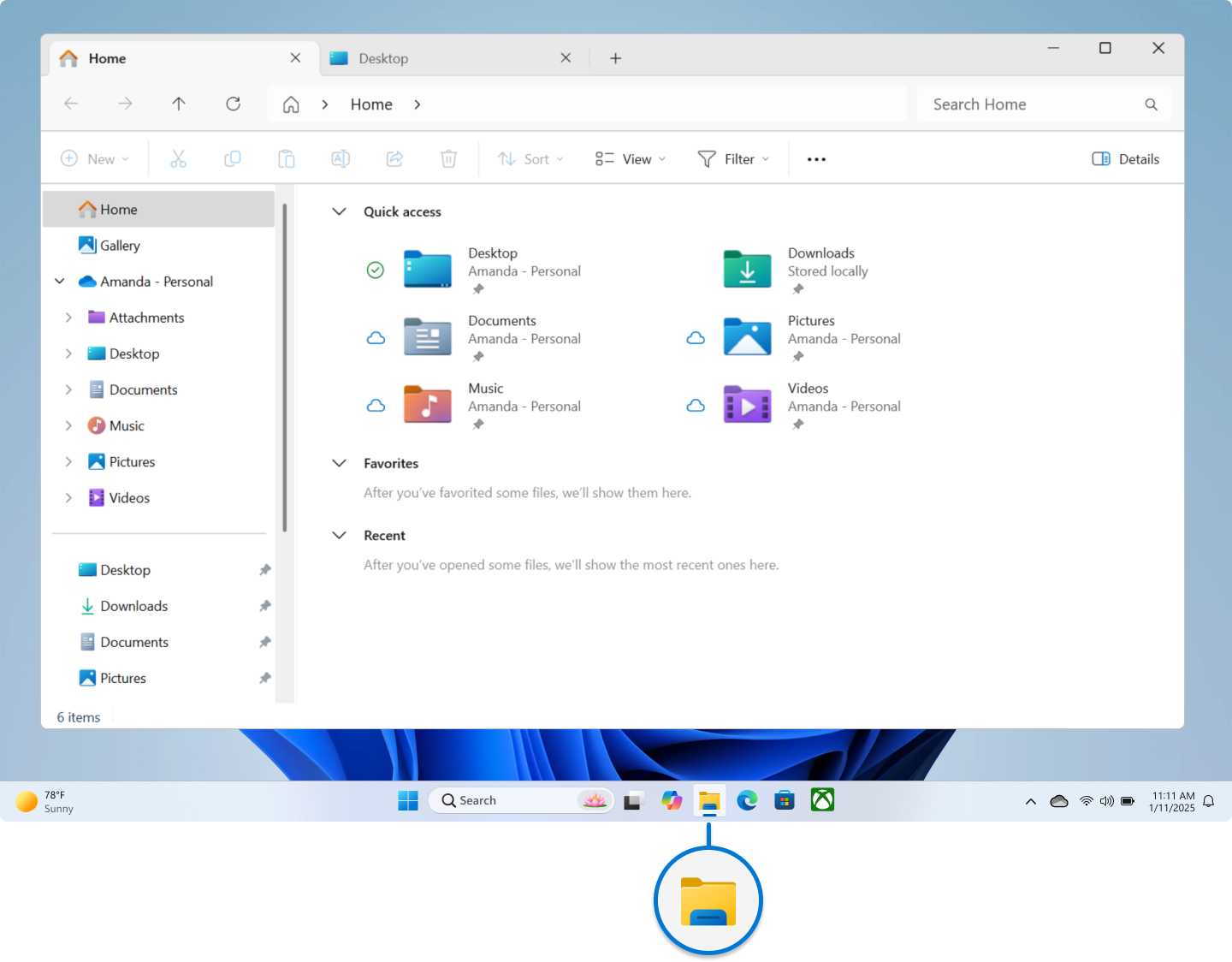Open Copilot from the taskbar
Screen dimensions: 1232x962
[672, 800]
